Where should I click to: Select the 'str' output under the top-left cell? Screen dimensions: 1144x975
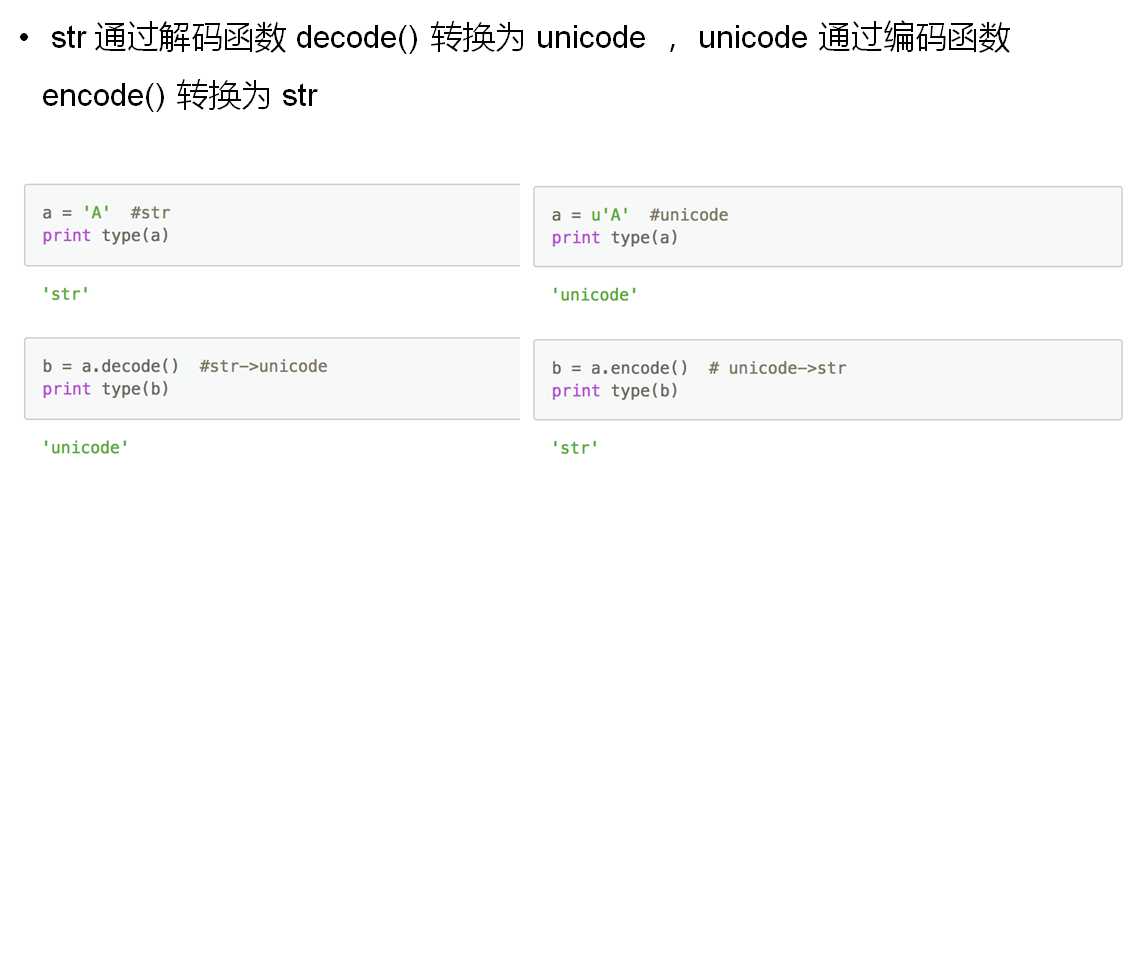tap(66, 295)
